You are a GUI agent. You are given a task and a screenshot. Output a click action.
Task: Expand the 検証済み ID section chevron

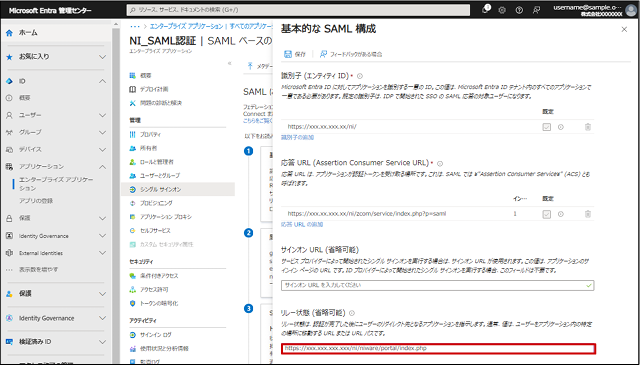point(102,342)
